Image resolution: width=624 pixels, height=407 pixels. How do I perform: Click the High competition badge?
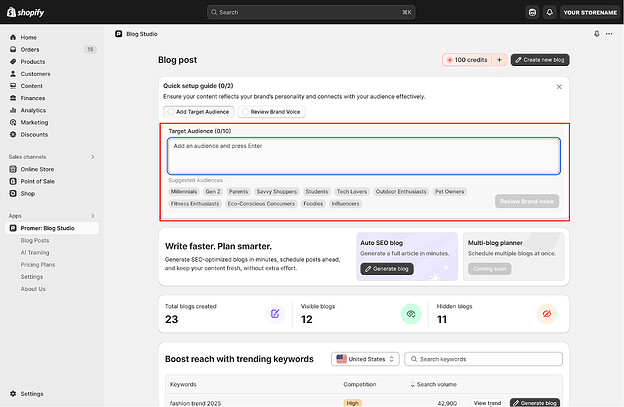pyautogui.click(x=353, y=403)
